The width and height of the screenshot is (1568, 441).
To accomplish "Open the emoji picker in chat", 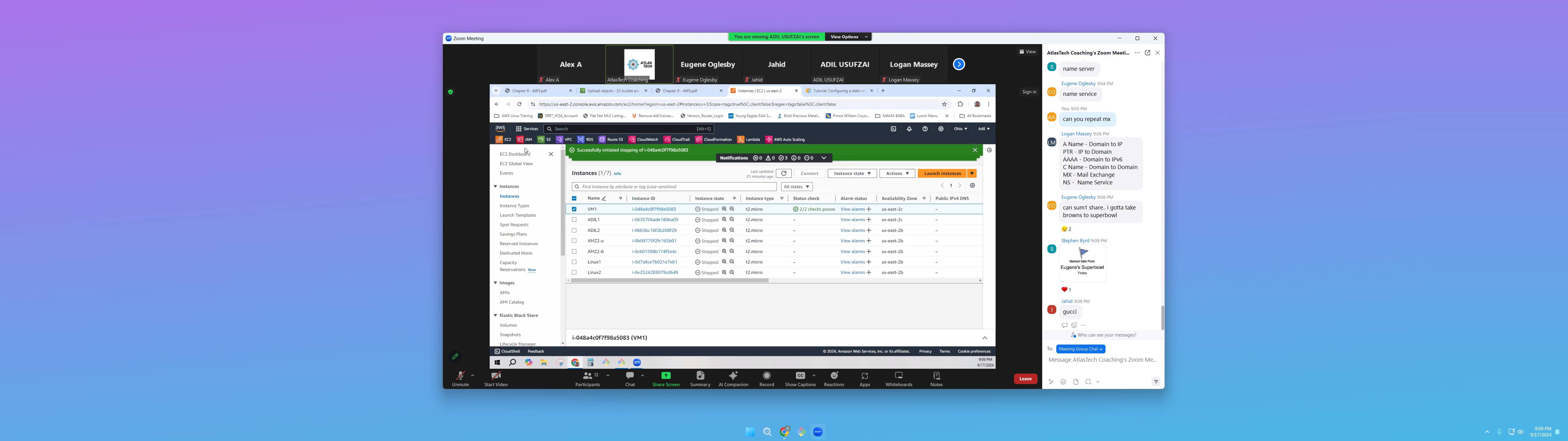I will coord(1063,382).
